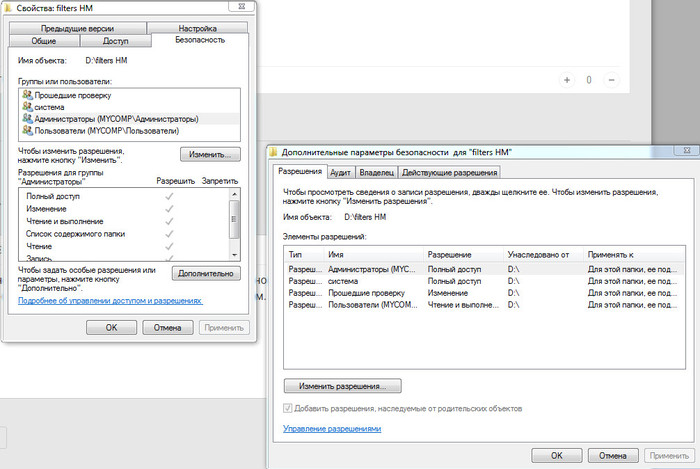700x469 pixels.
Task: Click the Унаследовано от column header
Action: tap(543, 254)
